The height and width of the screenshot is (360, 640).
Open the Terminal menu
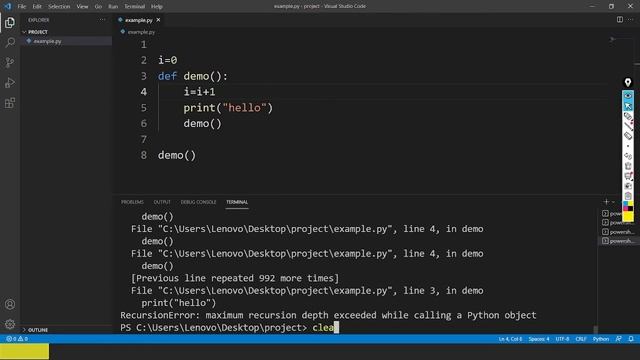tap(134, 7)
